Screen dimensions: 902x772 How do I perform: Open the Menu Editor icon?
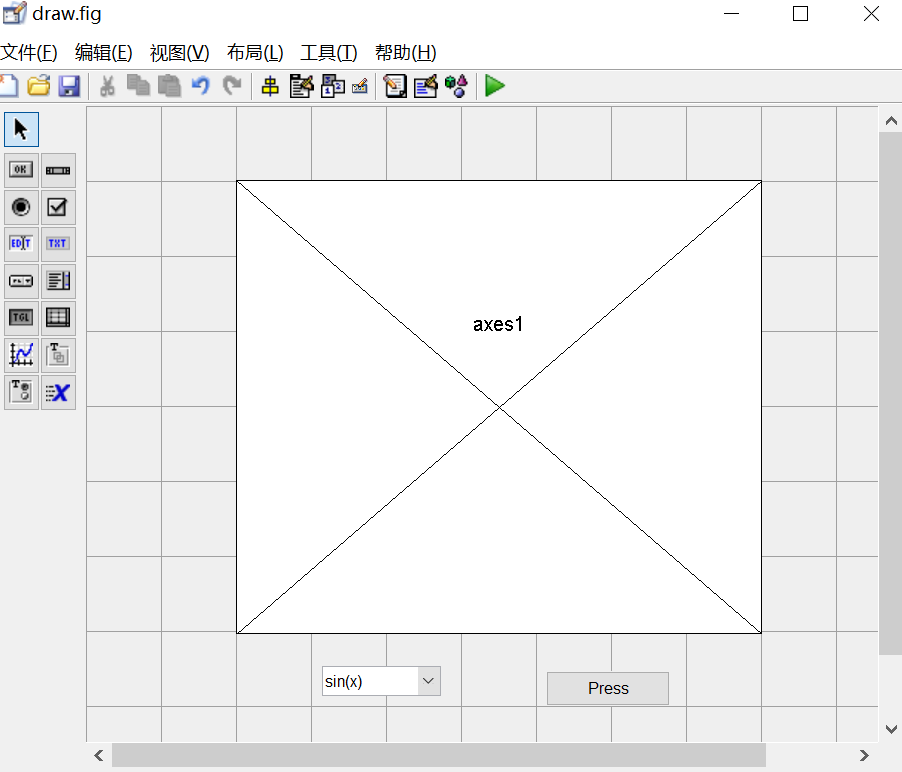(x=301, y=86)
